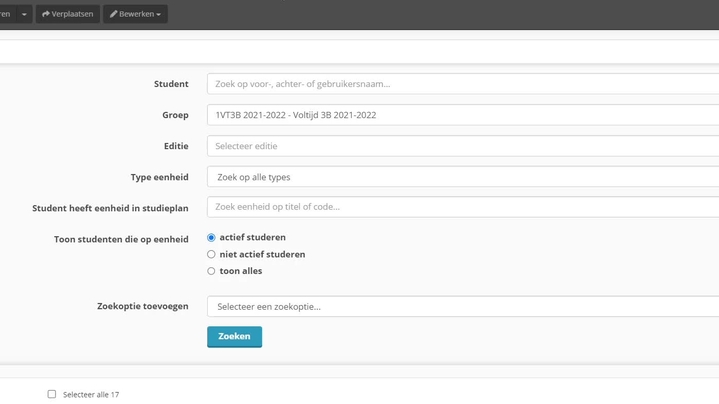Screen dimensions: 719x404
Task: Expand the Type eenheid 'Zoek op alle types' dropdown
Action: [x=463, y=177]
